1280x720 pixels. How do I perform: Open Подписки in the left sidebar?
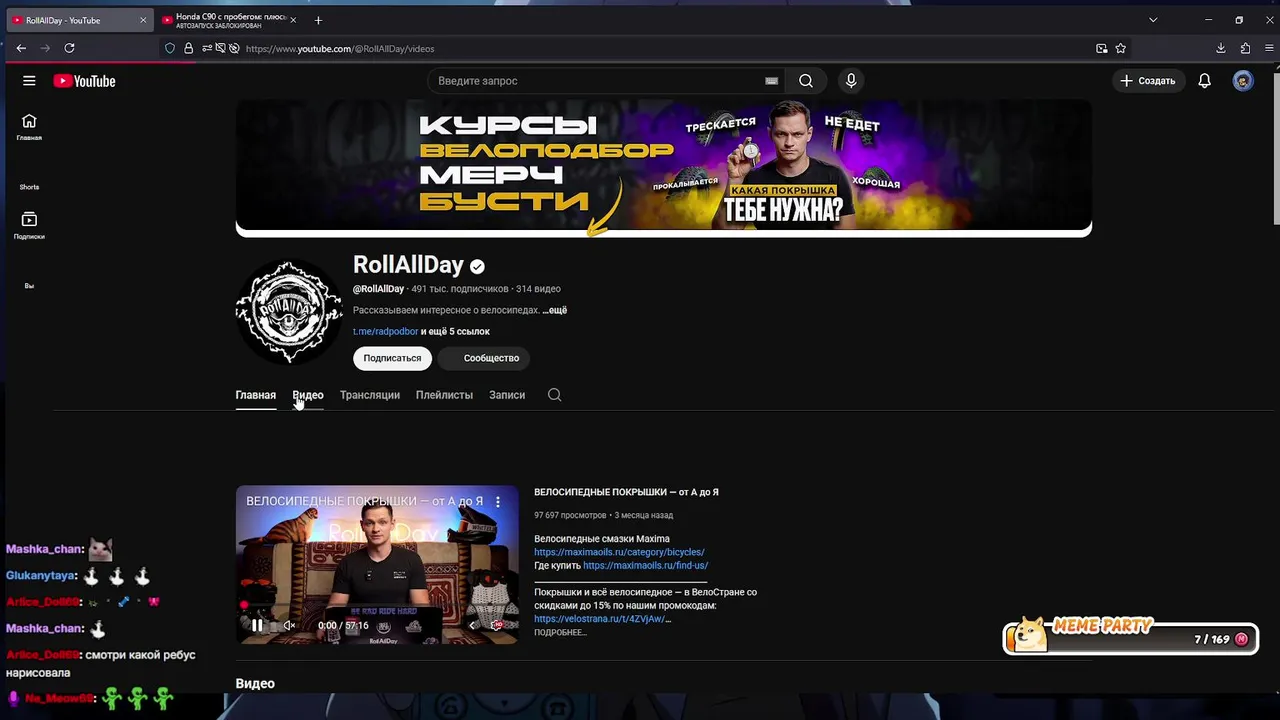click(x=29, y=226)
